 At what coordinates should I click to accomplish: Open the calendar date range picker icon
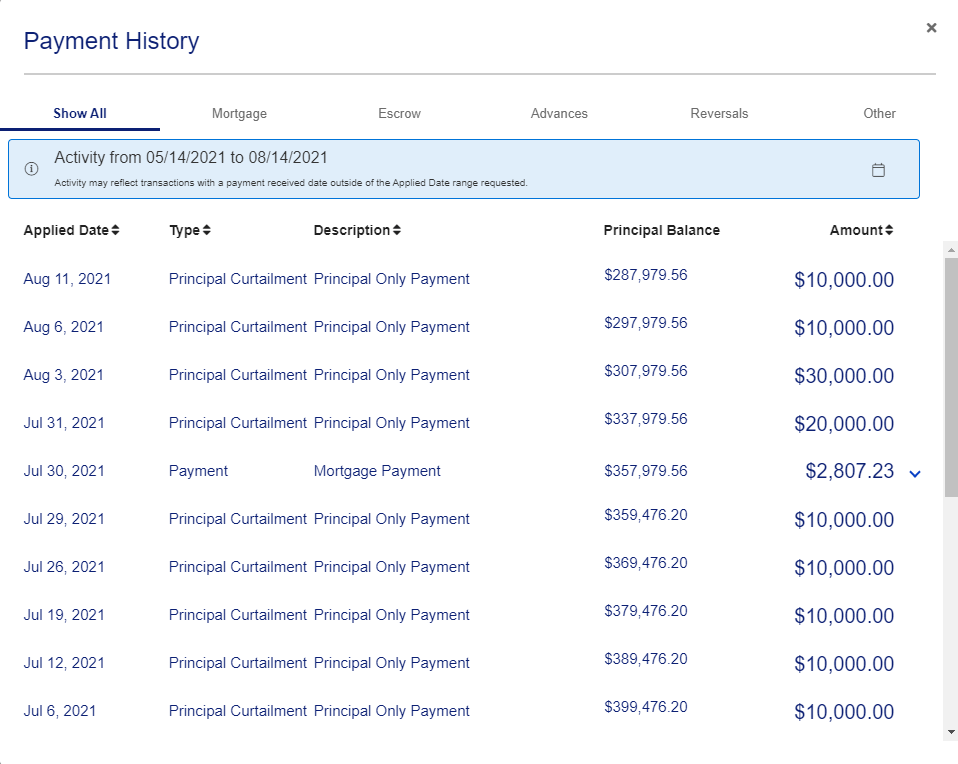(x=878, y=170)
